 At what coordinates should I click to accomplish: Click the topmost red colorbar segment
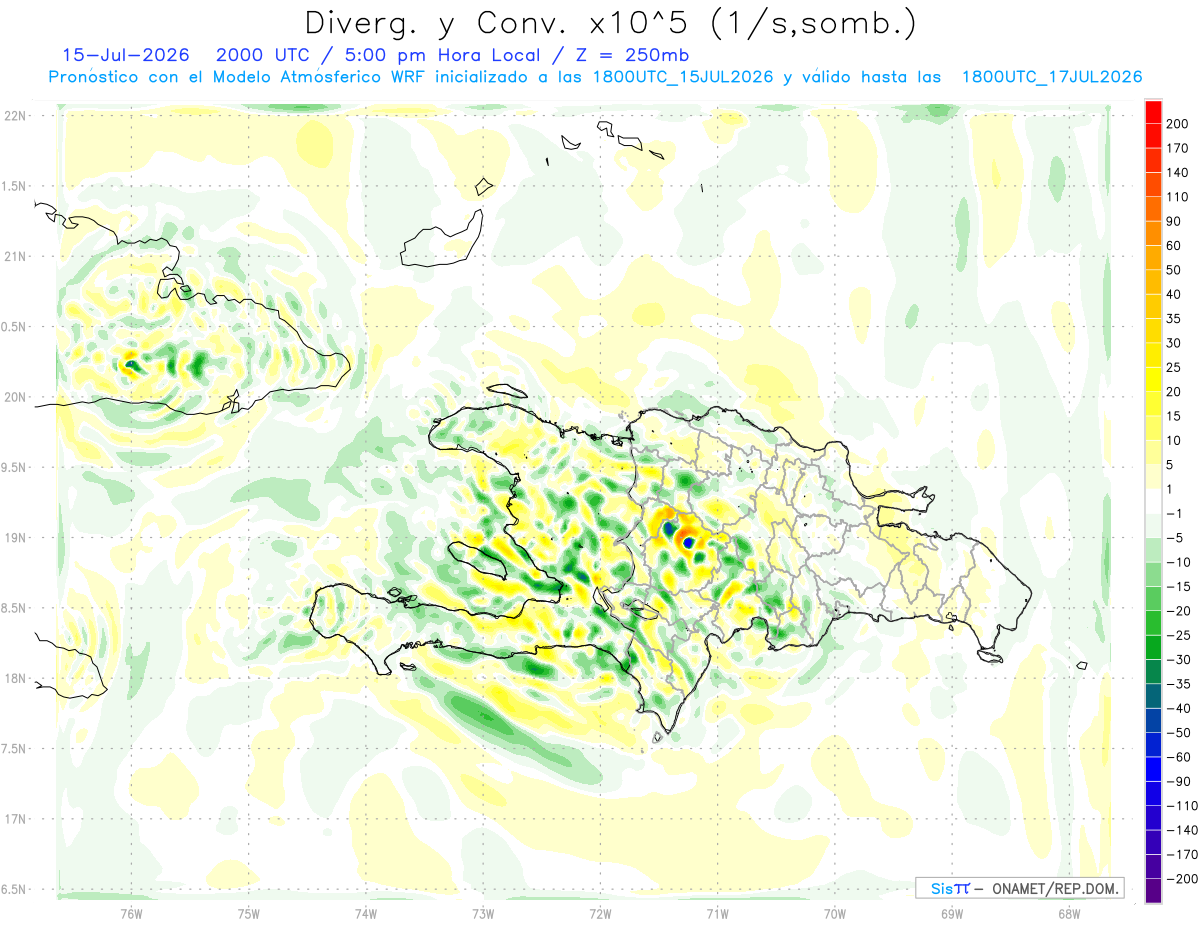pyautogui.click(x=1153, y=111)
